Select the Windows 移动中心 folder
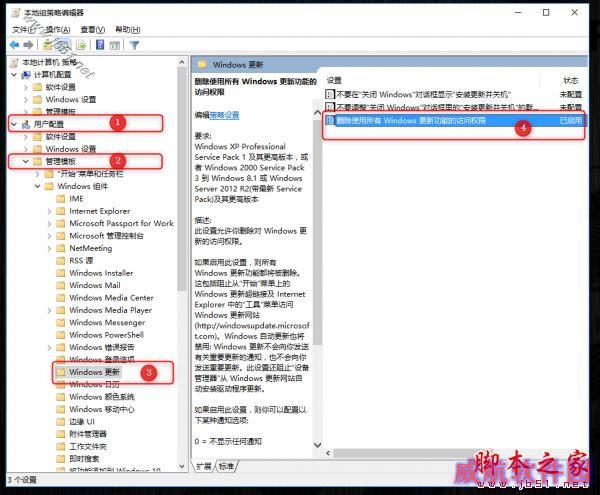The image size is (600, 495). (x=102, y=409)
